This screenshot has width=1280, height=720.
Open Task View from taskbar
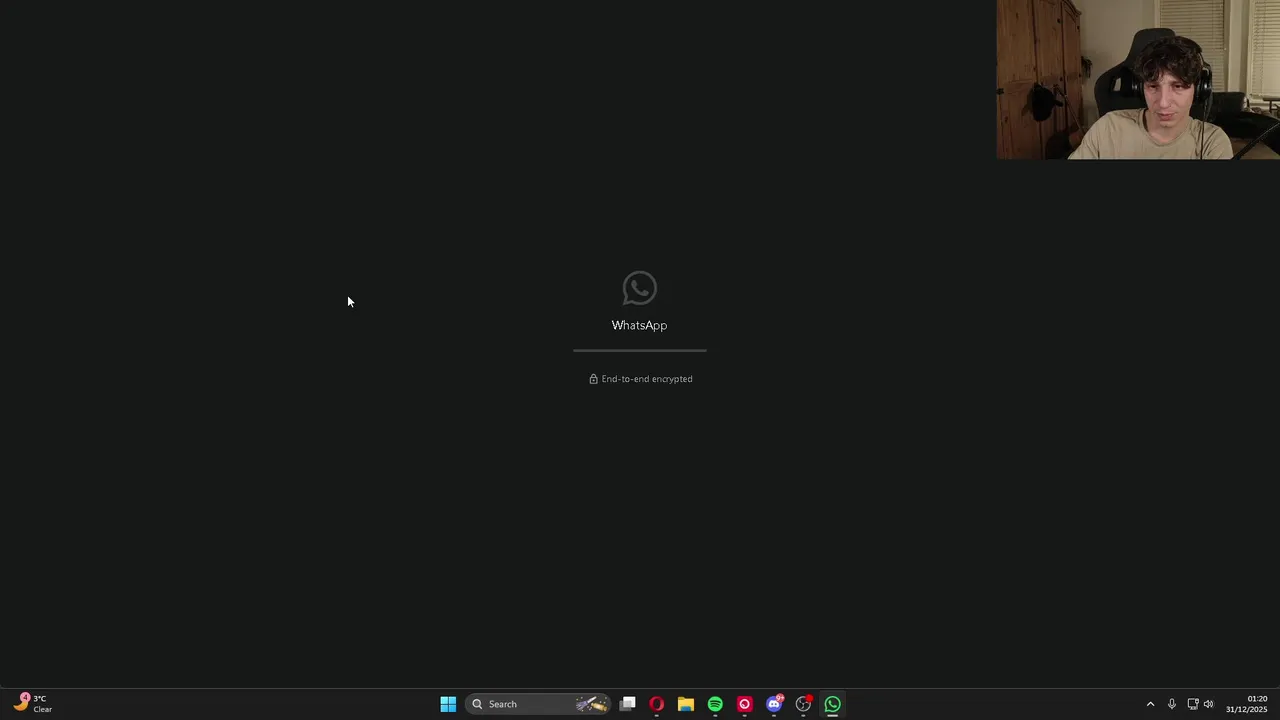[x=627, y=704]
